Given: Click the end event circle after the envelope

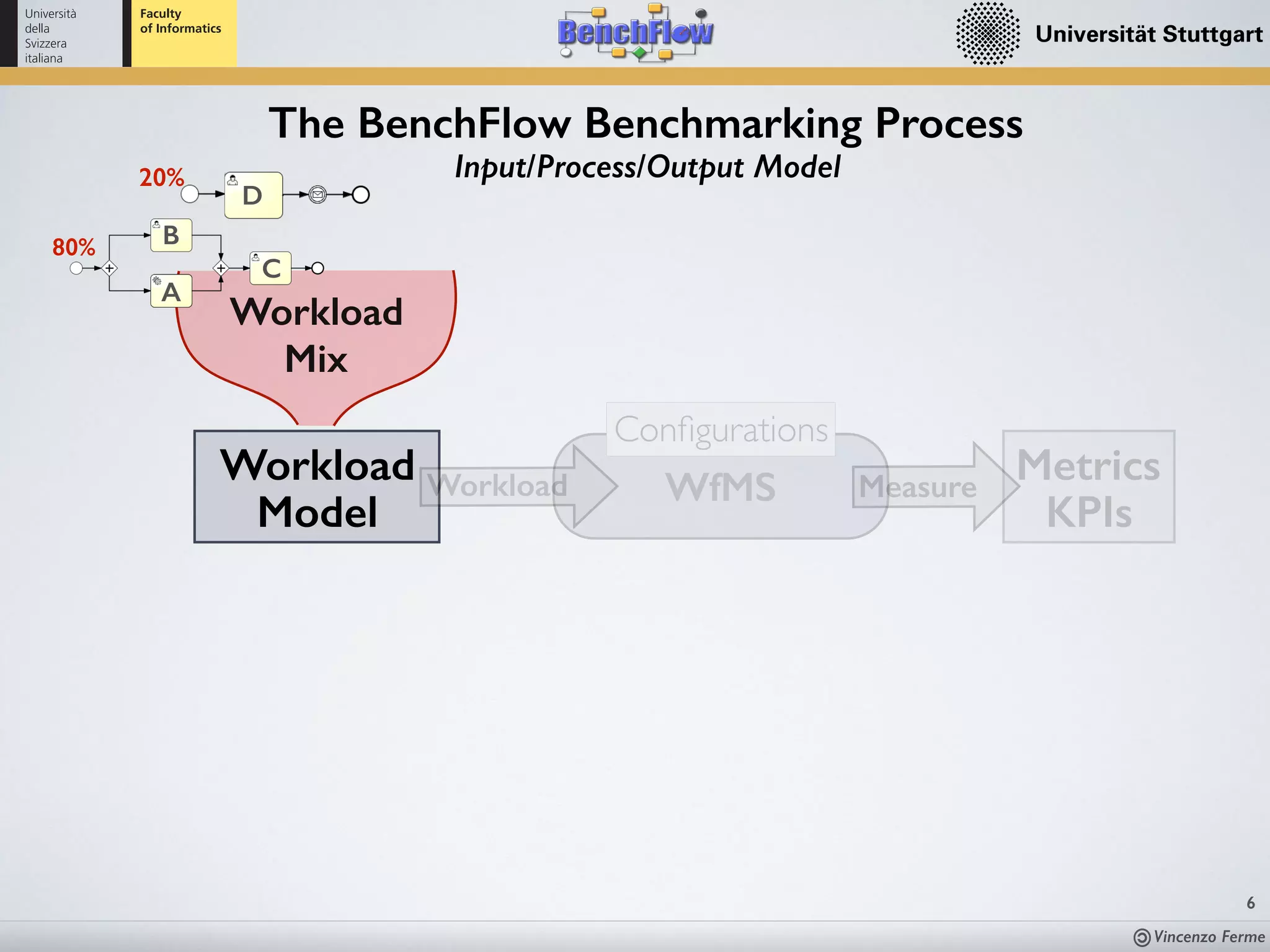Looking at the screenshot, I should click(361, 195).
